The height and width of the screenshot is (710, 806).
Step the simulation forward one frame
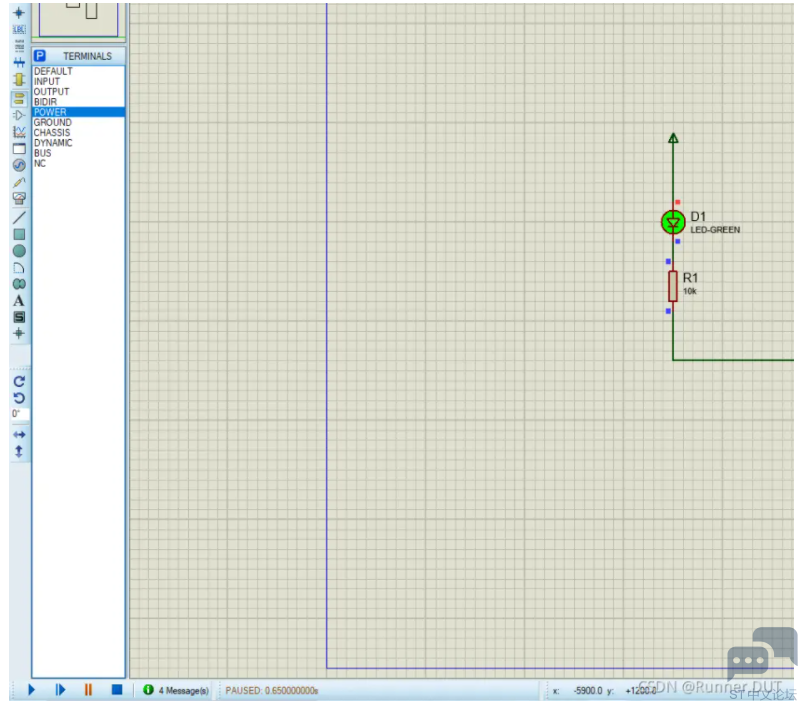click(x=60, y=690)
